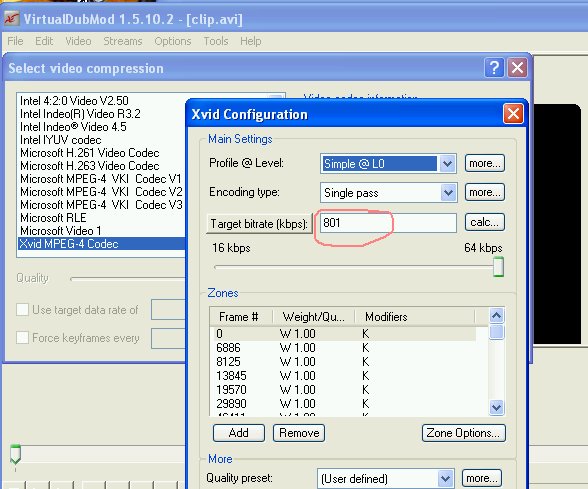Select zone row at frame 29890
This screenshot has width=588, height=489.
tap(345, 404)
